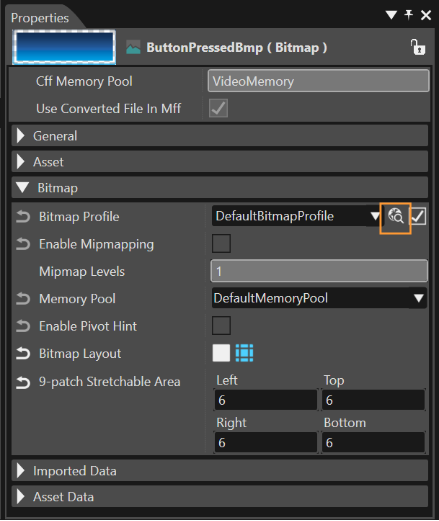This screenshot has height=521, width=439.
Task: Click the Mipmap Levels field
Action: coord(319,271)
